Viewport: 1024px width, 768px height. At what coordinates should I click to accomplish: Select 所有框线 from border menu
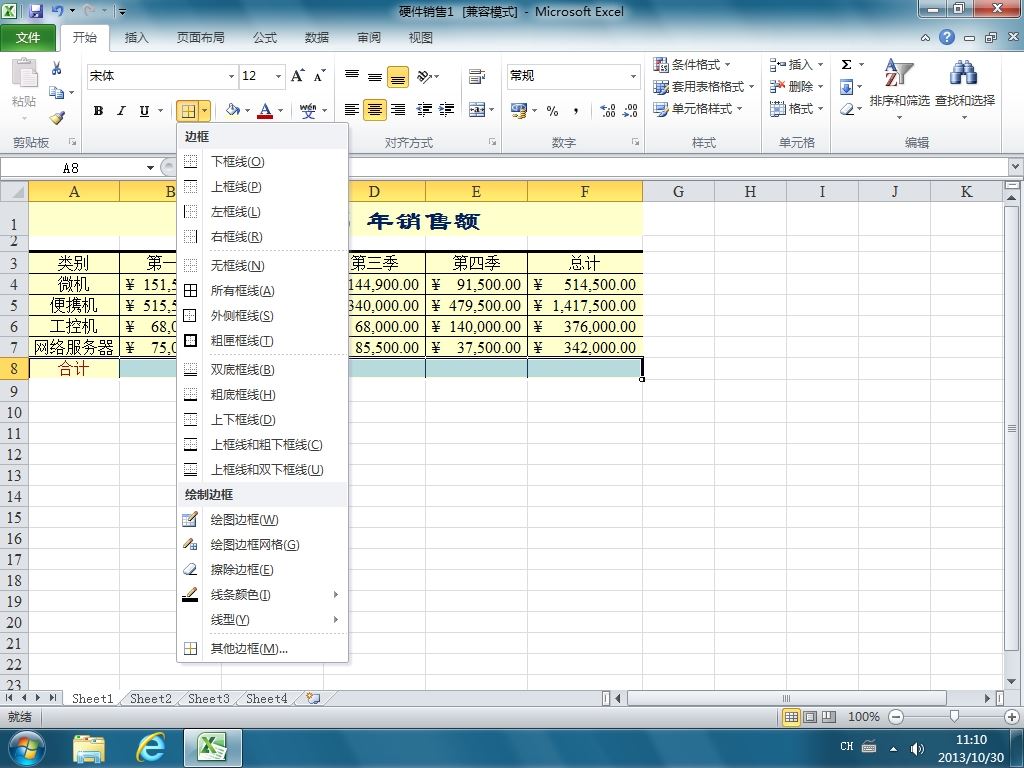point(263,291)
